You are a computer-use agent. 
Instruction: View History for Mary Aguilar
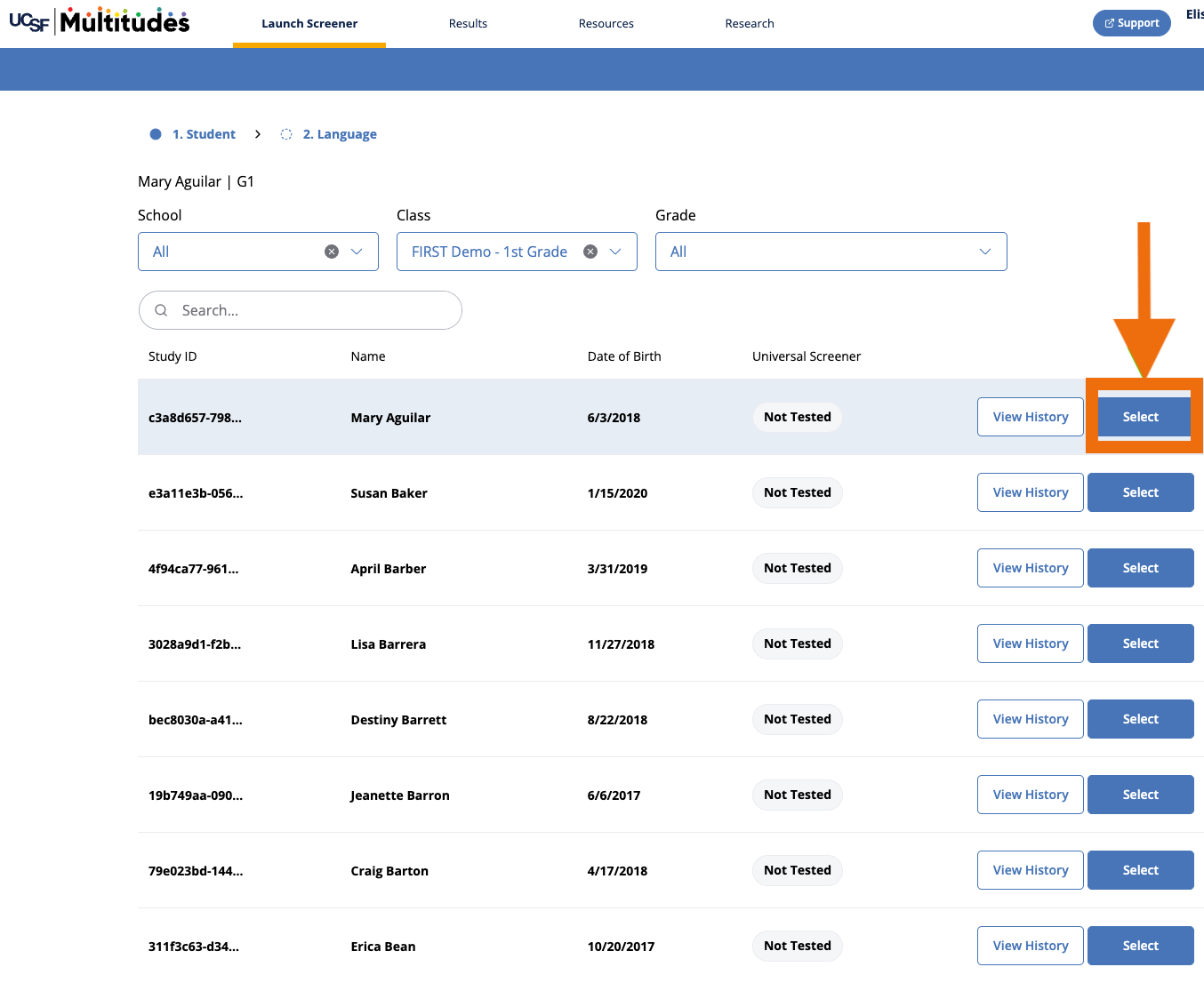pyautogui.click(x=1031, y=417)
